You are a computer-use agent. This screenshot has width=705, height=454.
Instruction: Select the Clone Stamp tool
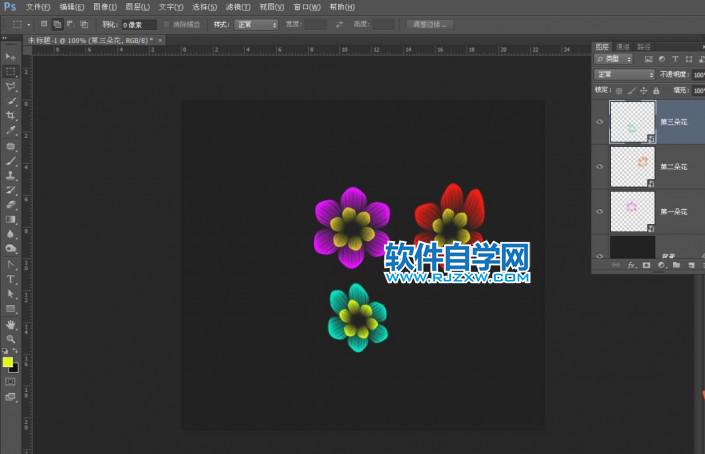pyautogui.click(x=10, y=176)
